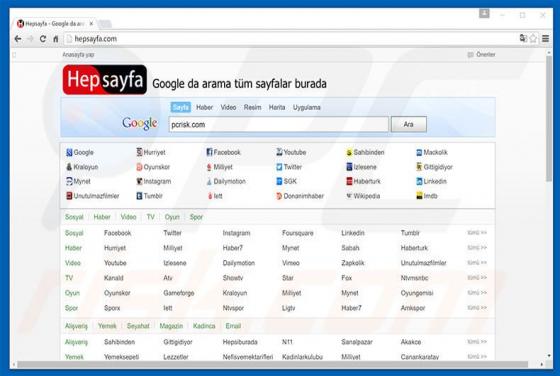Select the Resim search tab
Image resolution: width=560 pixels, height=376 pixels.
pos(252,107)
